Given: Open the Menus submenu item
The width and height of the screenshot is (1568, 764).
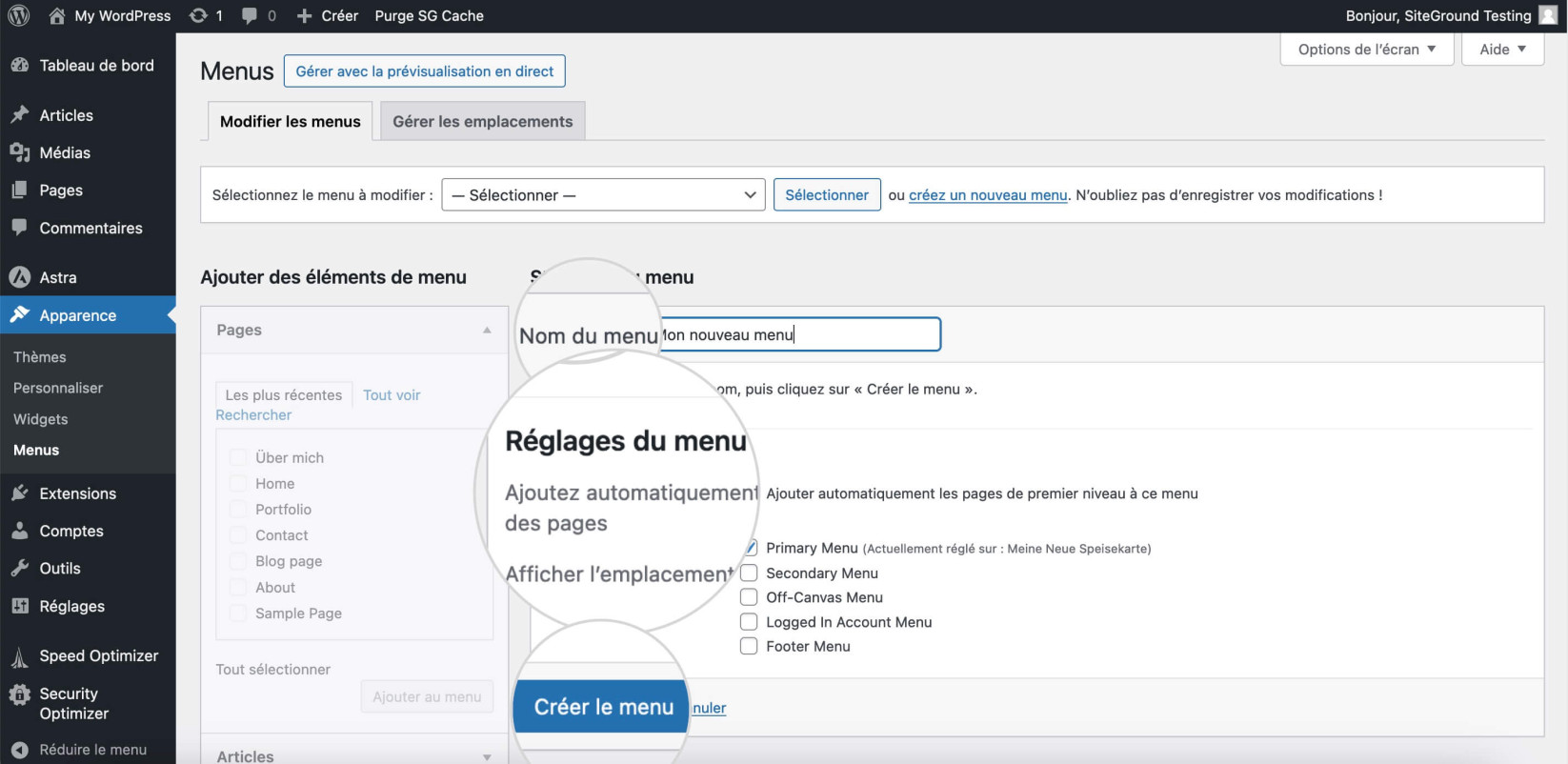Looking at the screenshot, I should [36, 450].
